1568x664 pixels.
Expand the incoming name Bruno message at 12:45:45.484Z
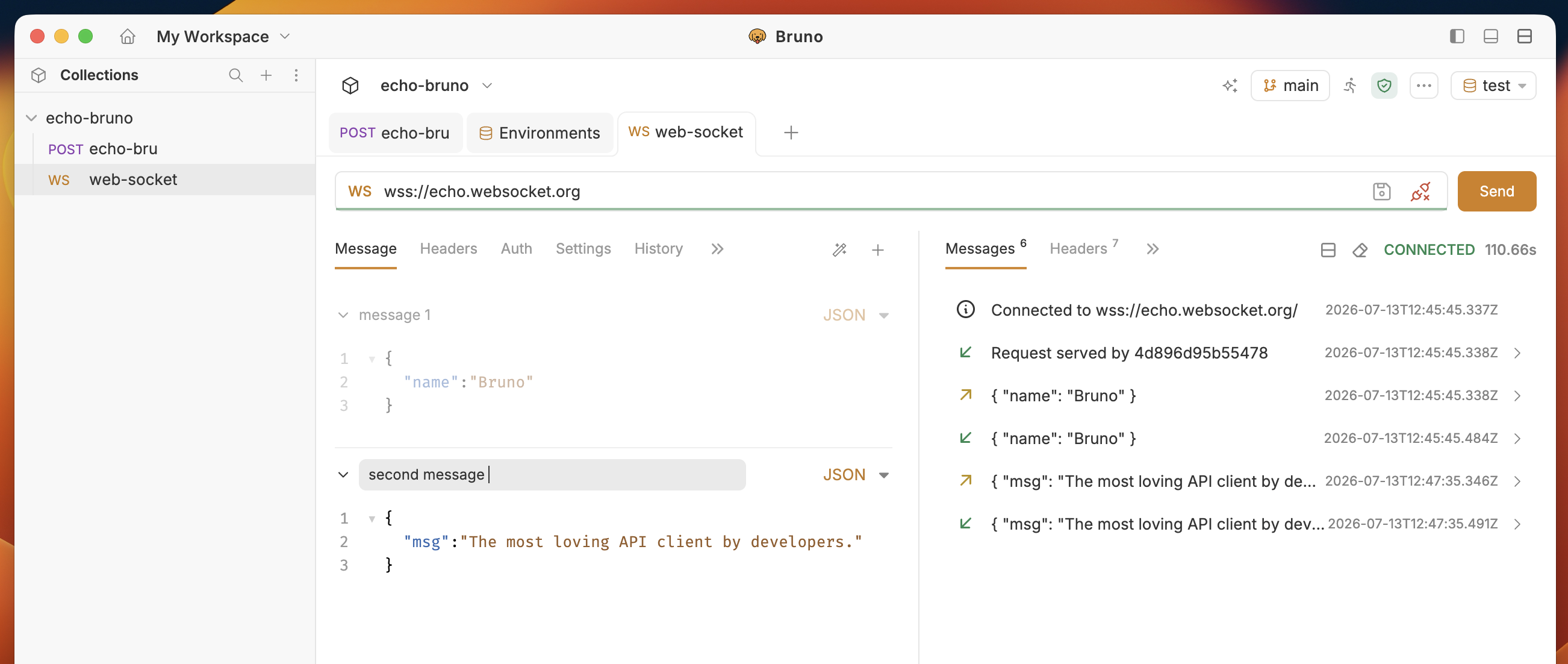(1517, 438)
